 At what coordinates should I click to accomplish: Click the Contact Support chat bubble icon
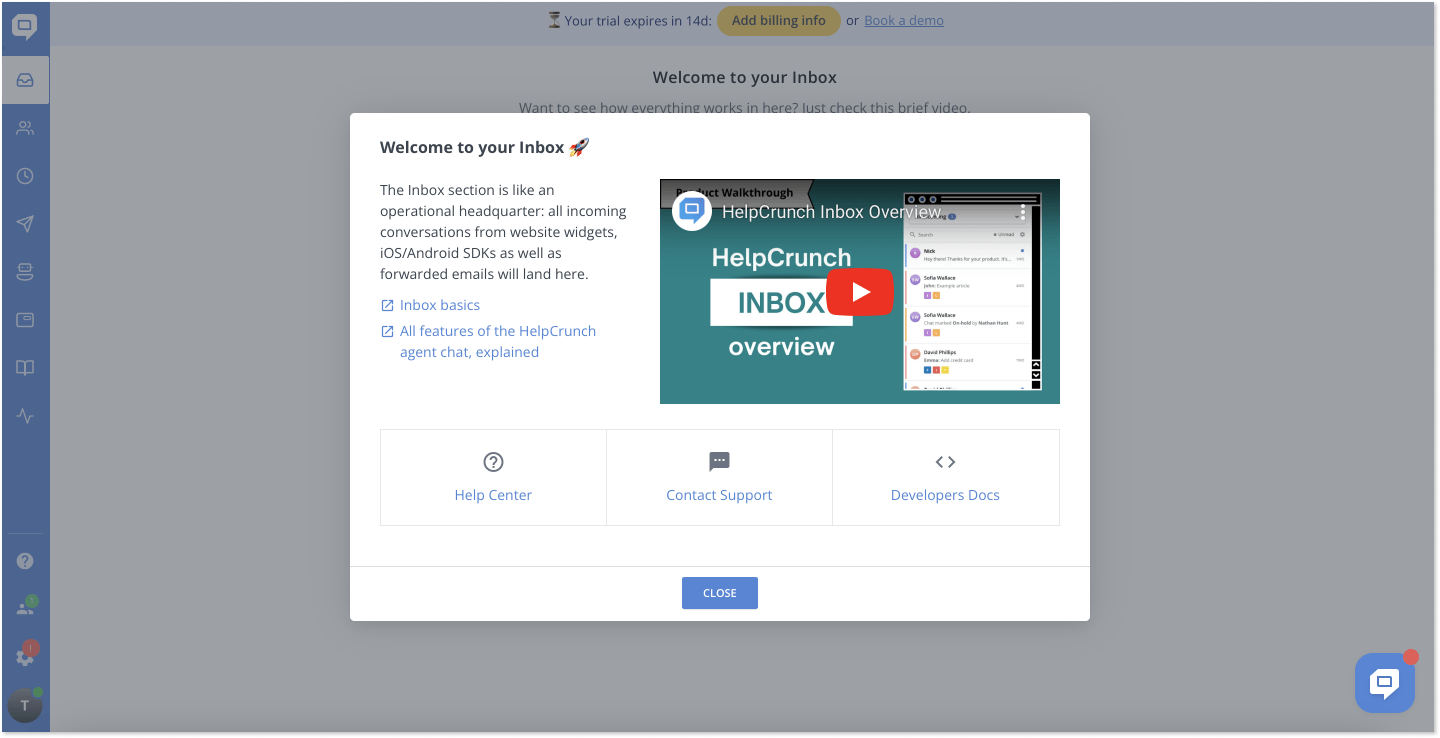tap(719, 461)
